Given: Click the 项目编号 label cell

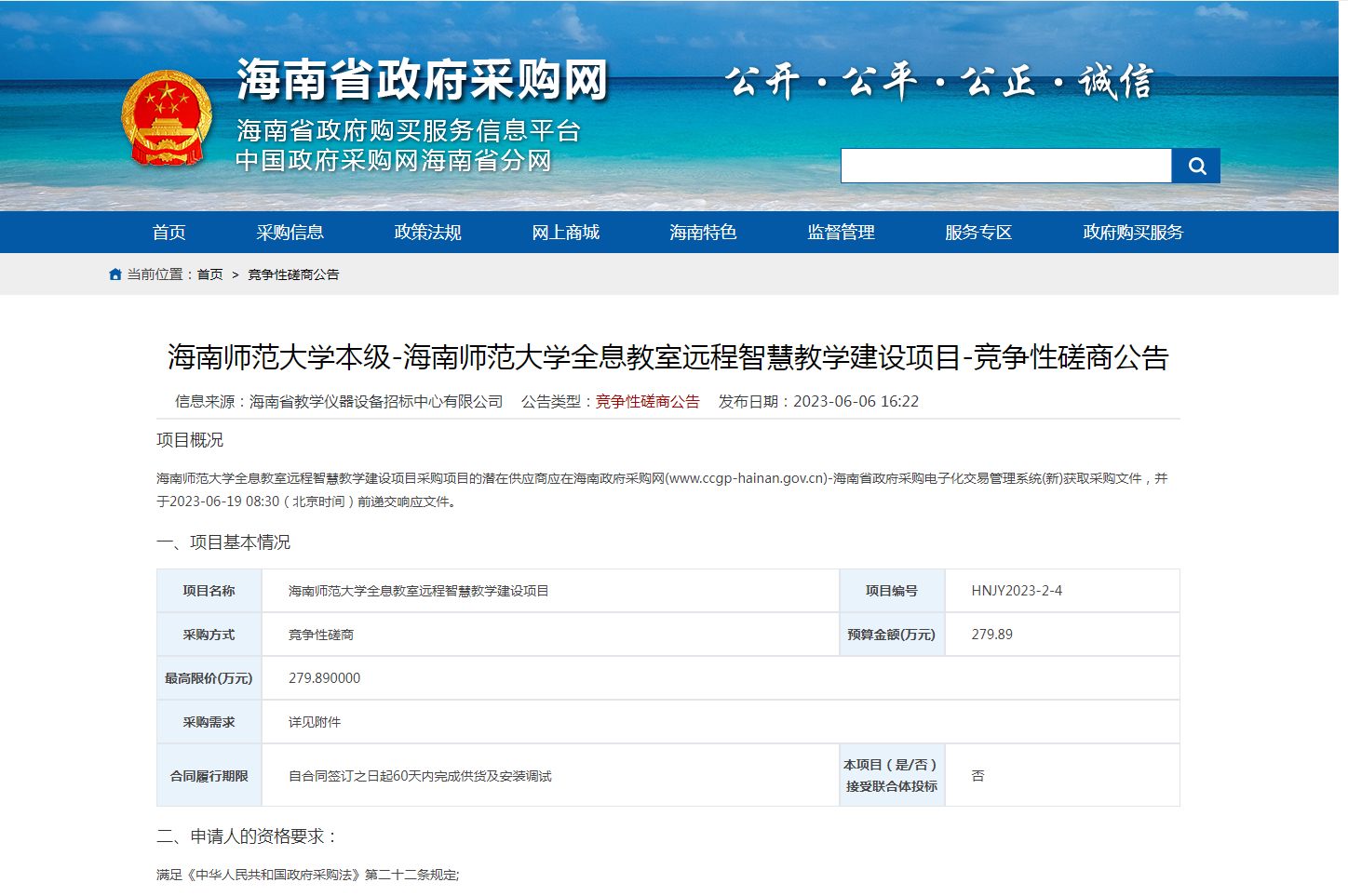Looking at the screenshot, I should [x=892, y=591].
